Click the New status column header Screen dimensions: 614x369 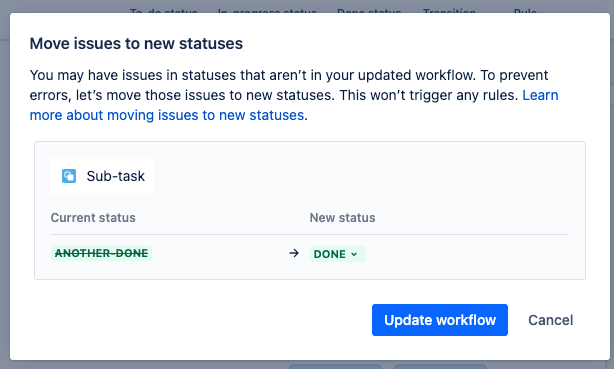(342, 218)
